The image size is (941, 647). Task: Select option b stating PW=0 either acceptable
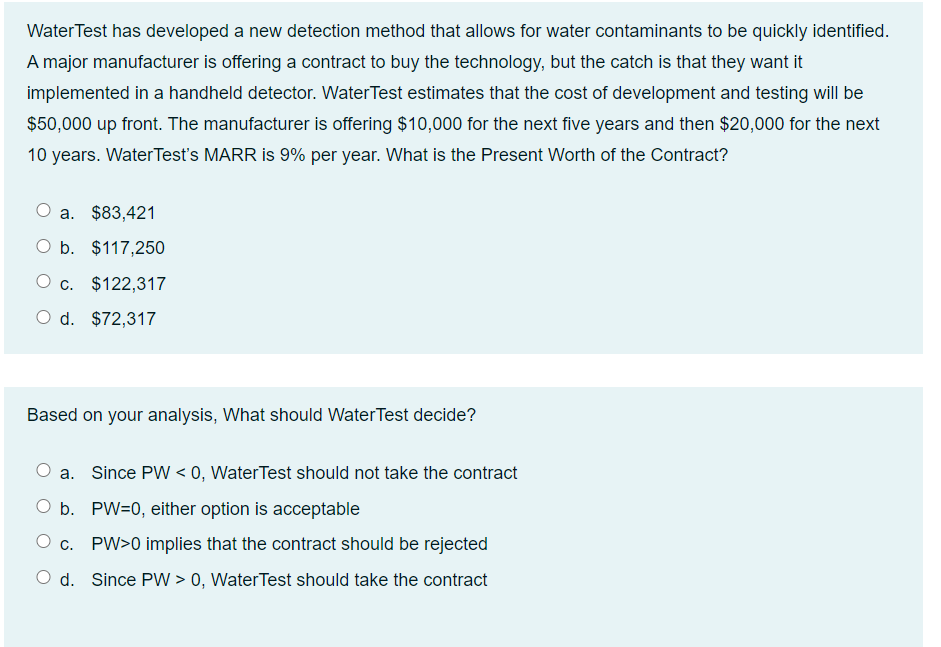click(x=44, y=505)
